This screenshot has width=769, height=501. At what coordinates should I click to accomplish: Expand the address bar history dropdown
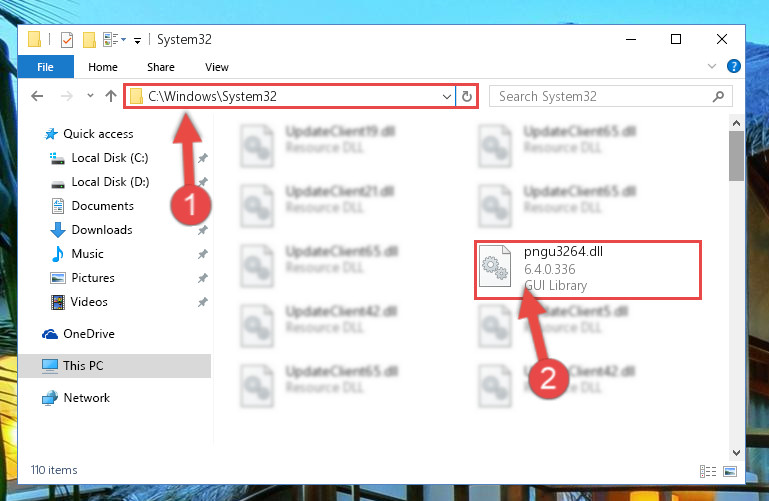447,97
